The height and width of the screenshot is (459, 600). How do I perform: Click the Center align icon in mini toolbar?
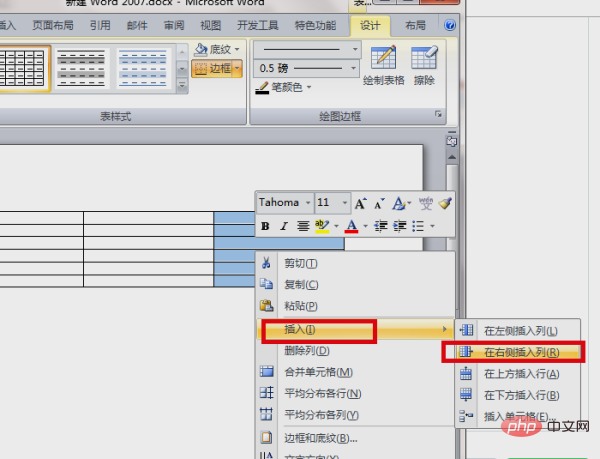(x=303, y=227)
